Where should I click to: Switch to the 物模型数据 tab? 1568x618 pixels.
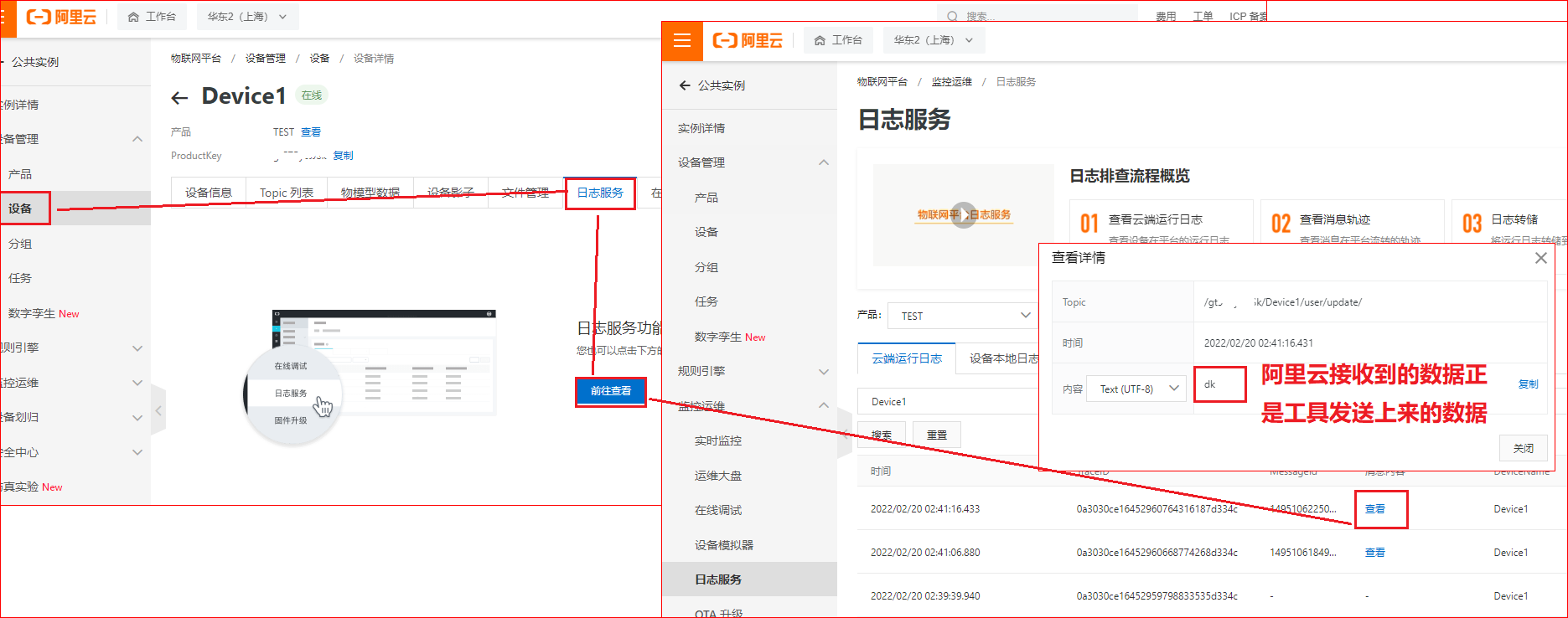(370, 193)
